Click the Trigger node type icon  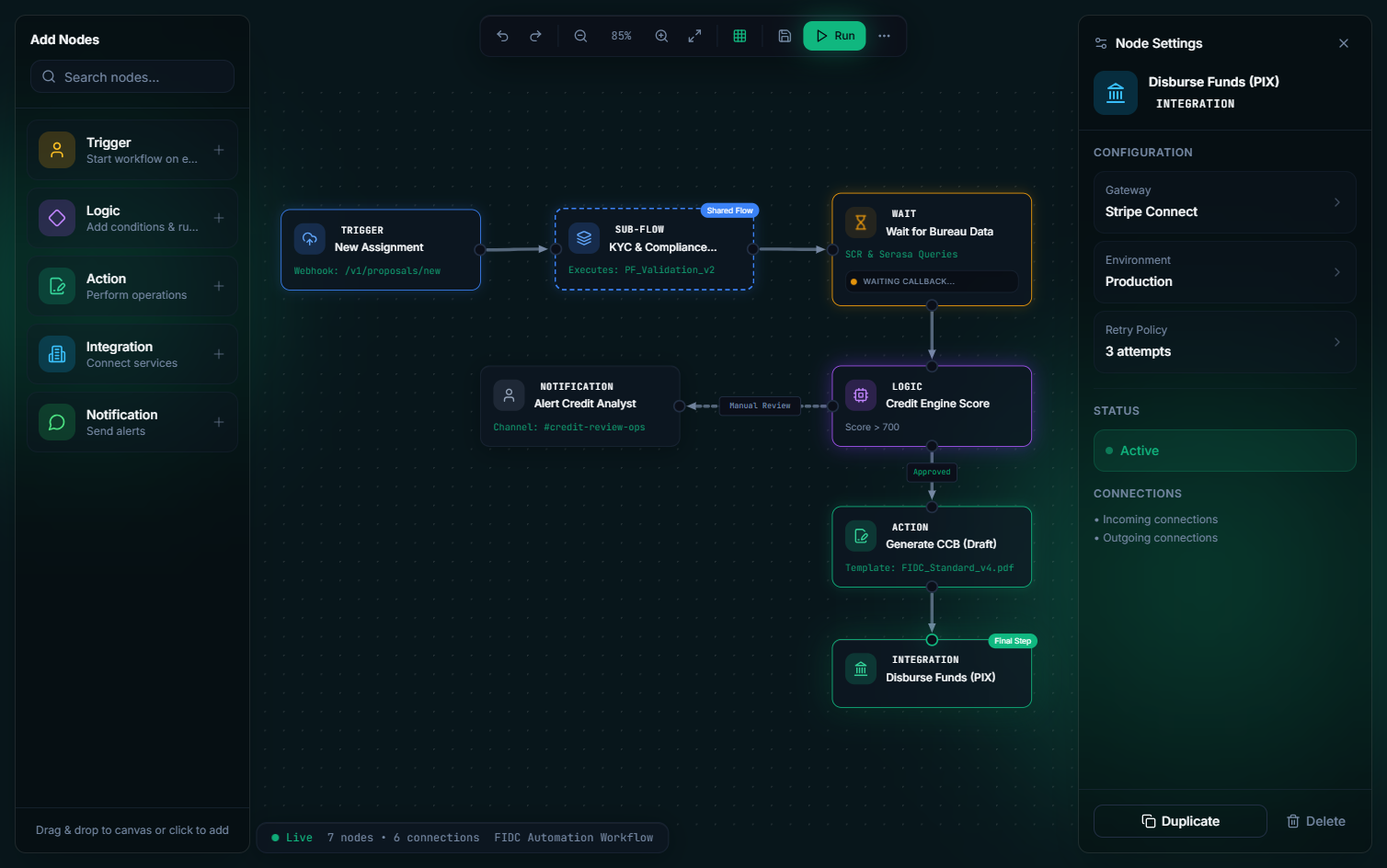tap(57, 150)
